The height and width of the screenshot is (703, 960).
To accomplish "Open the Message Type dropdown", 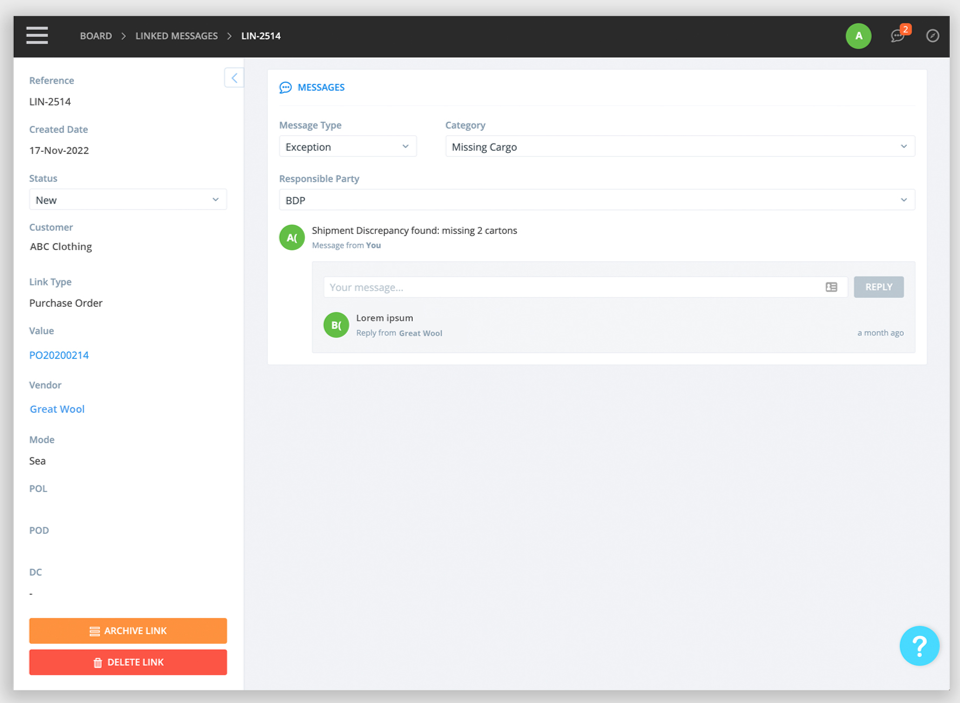I will point(348,146).
